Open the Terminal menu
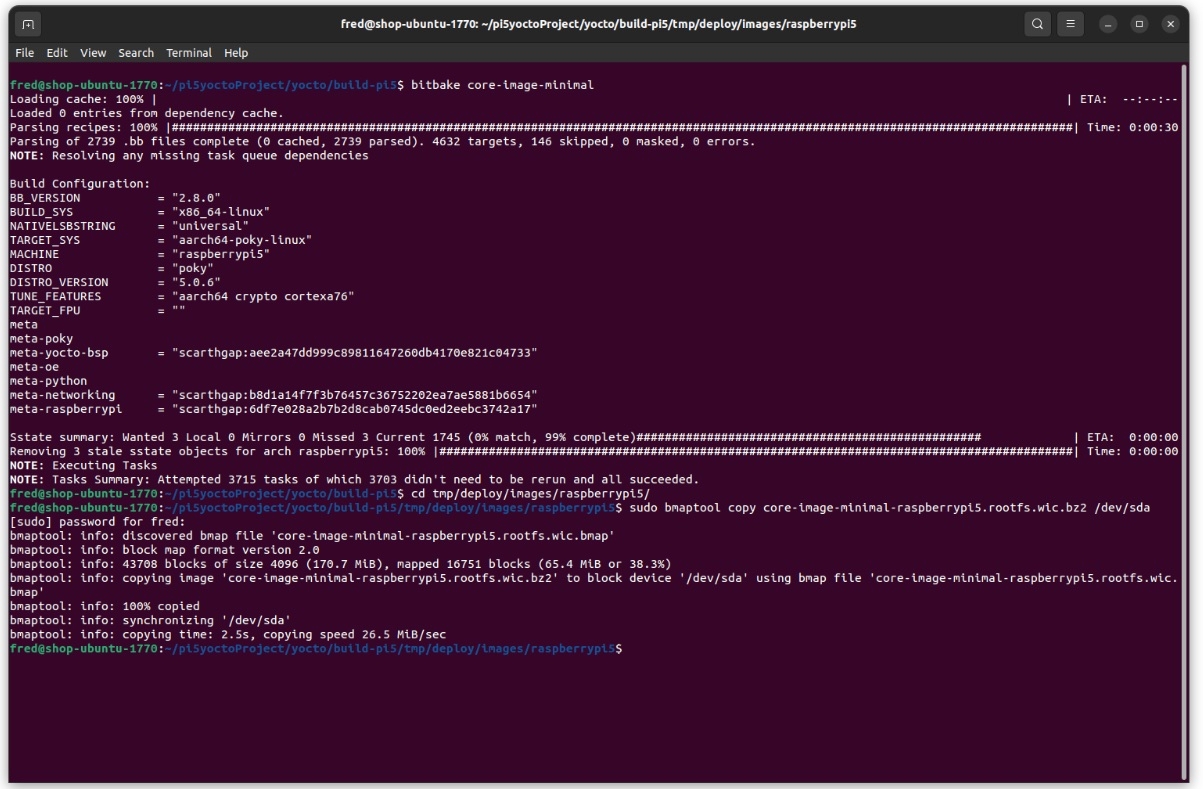Screen dimensions: 1203x789 (189, 53)
